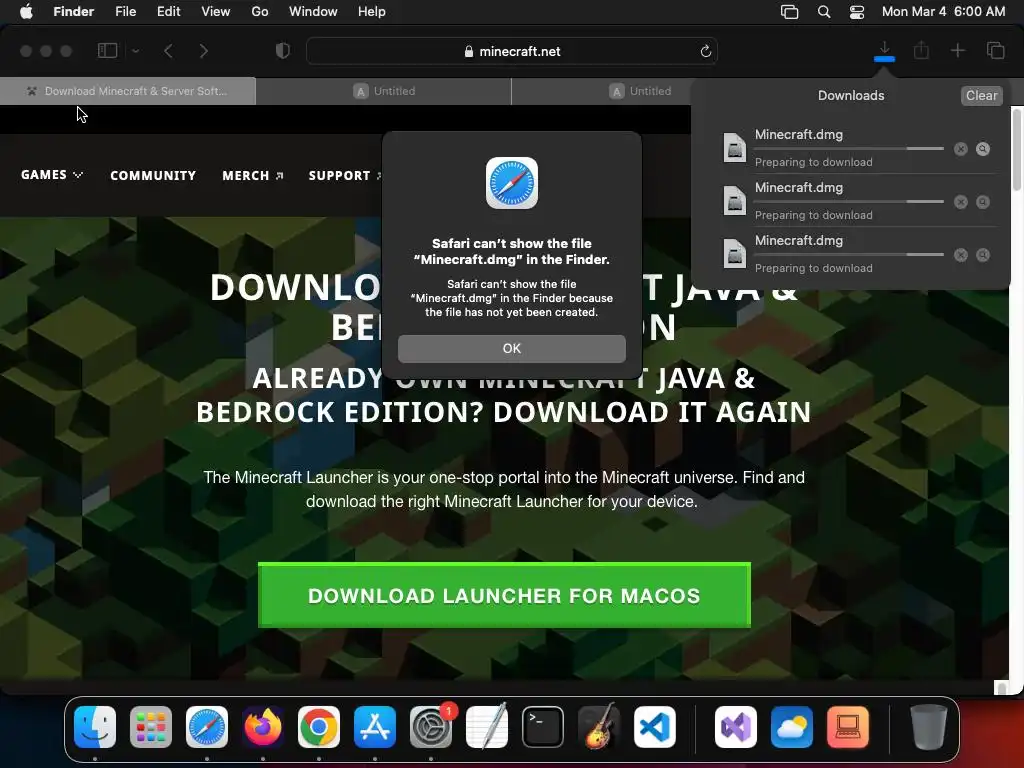Toggle the Downloads button in toolbar

(884, 51)
